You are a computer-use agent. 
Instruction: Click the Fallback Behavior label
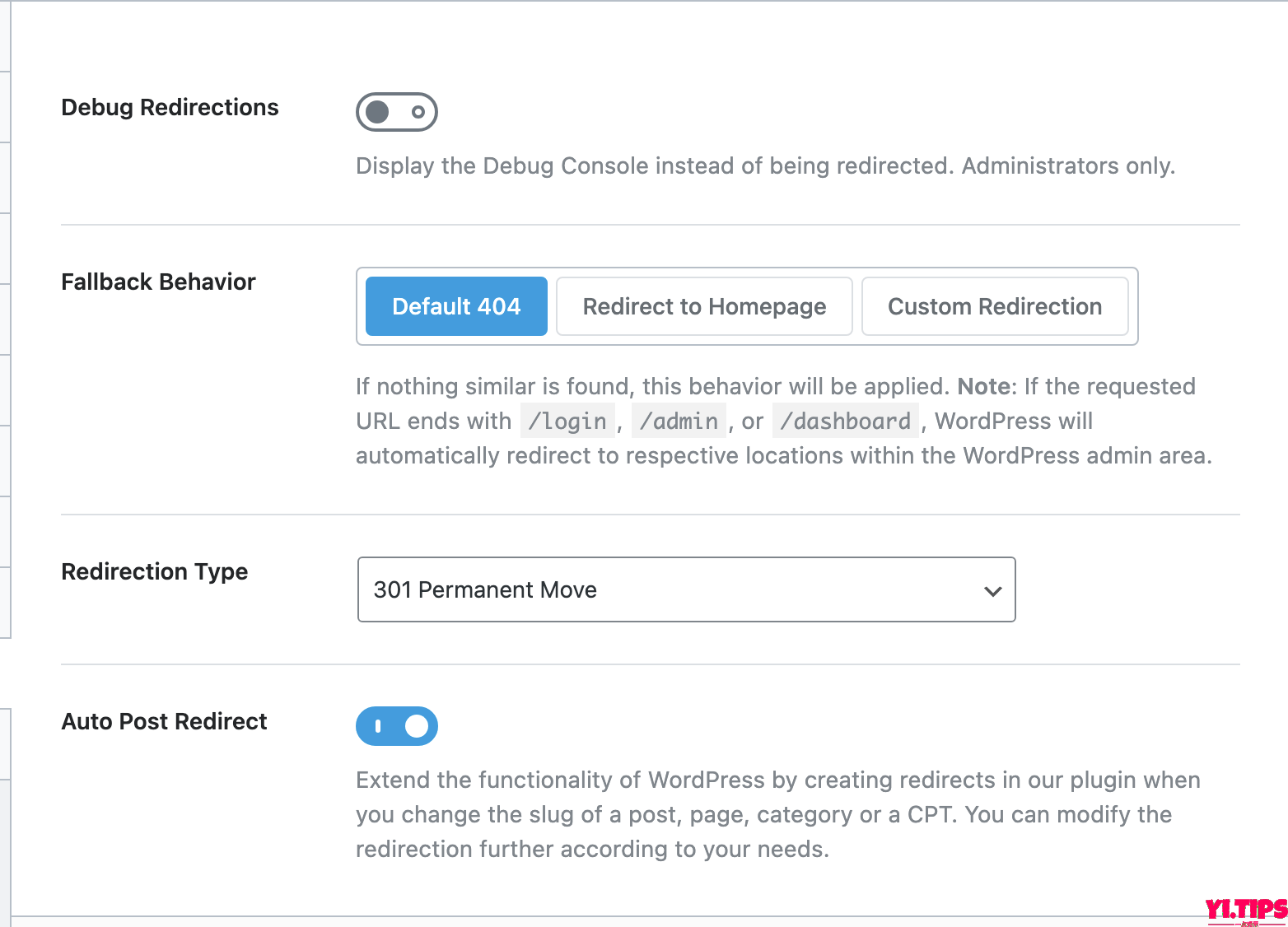pyautogui.click(x=158, y=282)
